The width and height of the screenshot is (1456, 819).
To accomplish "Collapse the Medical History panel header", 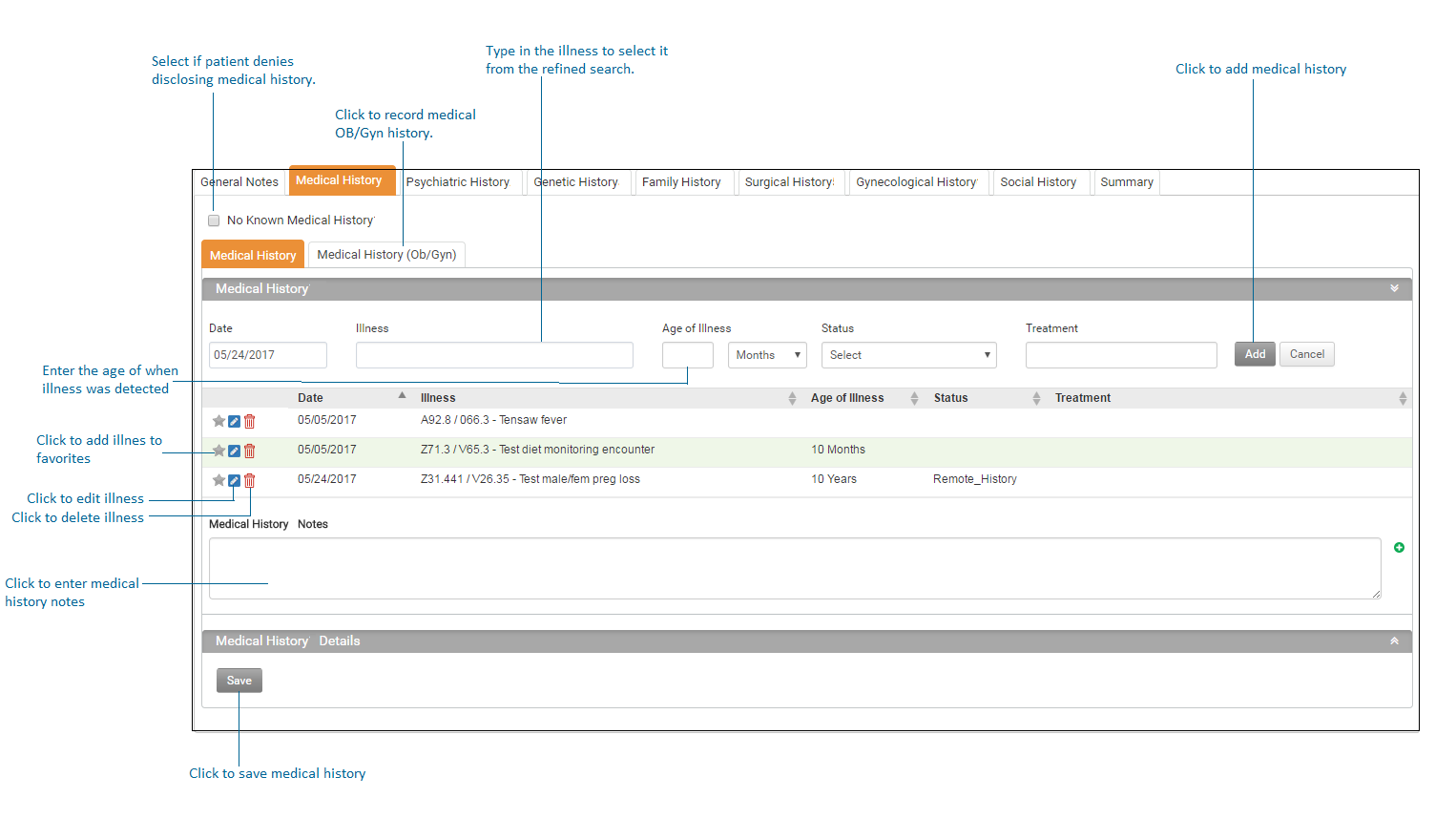I will [x=1394, y=288].
